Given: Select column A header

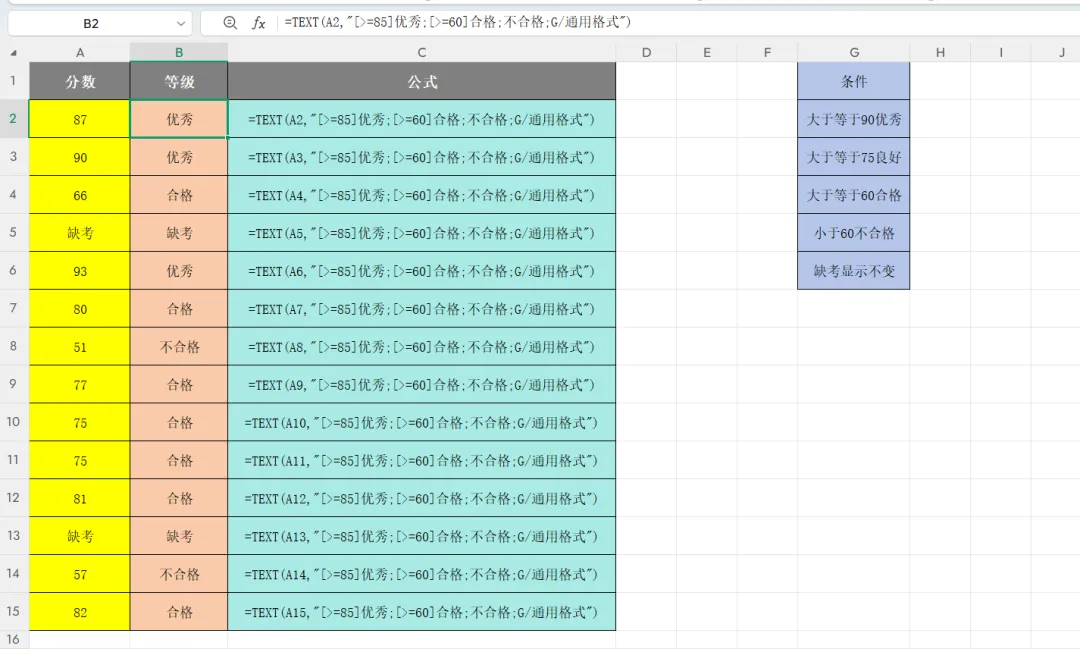Looking at the screenshot, I should pyautogui.click(x=80, y=52).
